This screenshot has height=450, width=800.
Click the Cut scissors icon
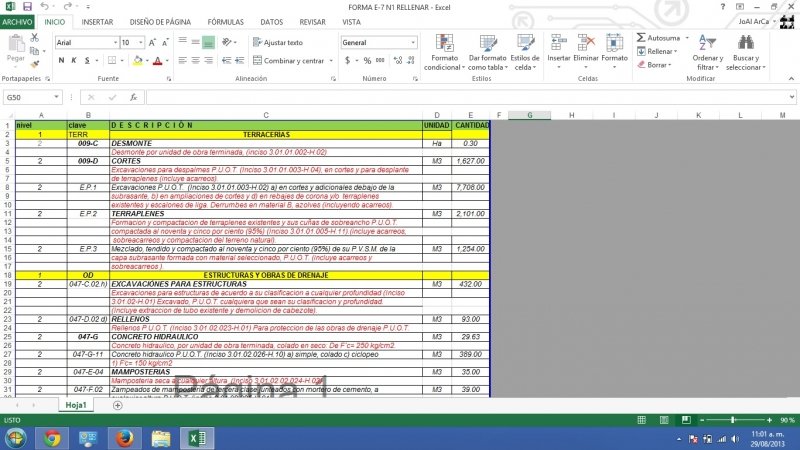34,38
